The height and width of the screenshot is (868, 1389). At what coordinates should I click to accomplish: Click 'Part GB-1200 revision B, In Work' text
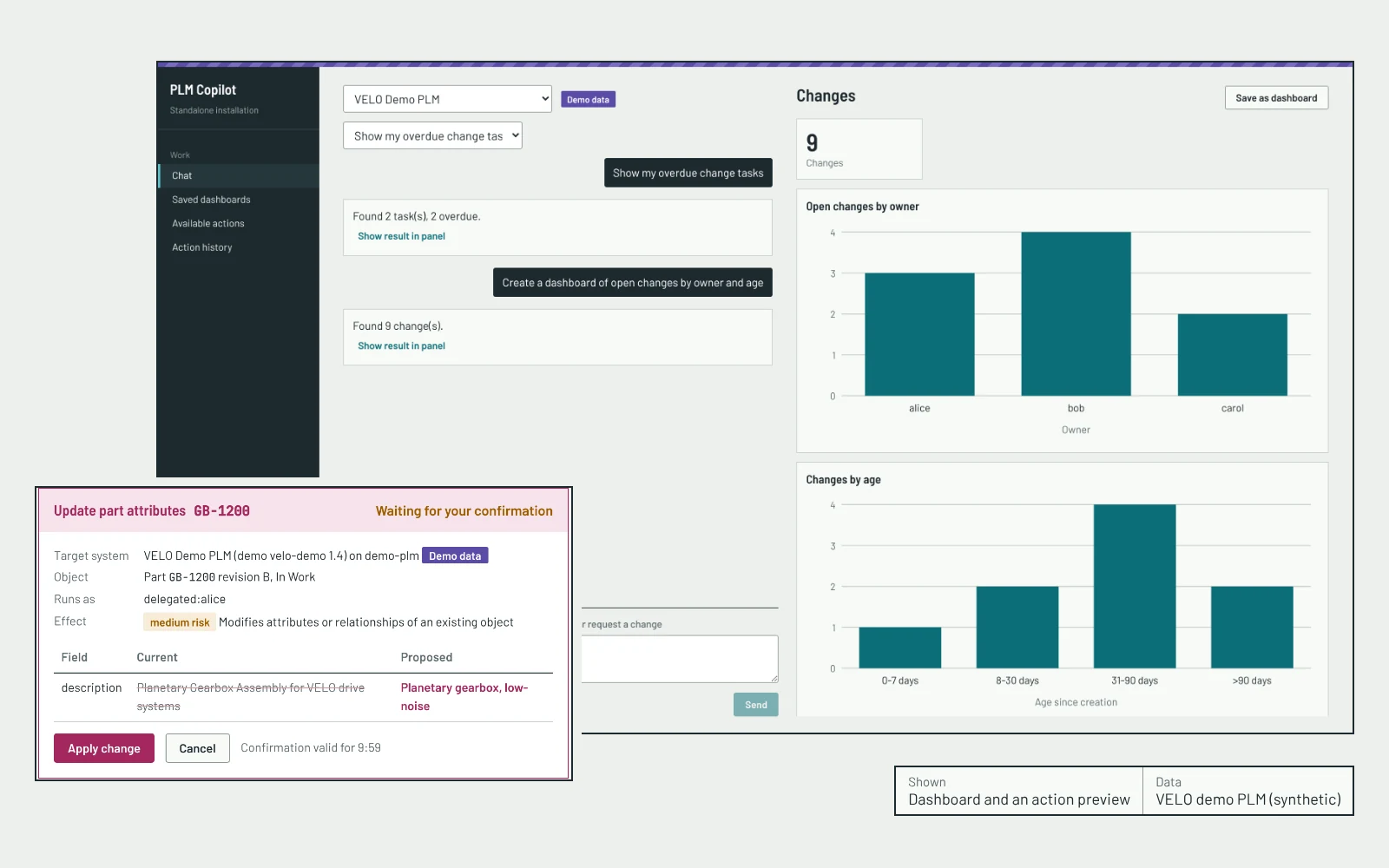pos(229,577)
